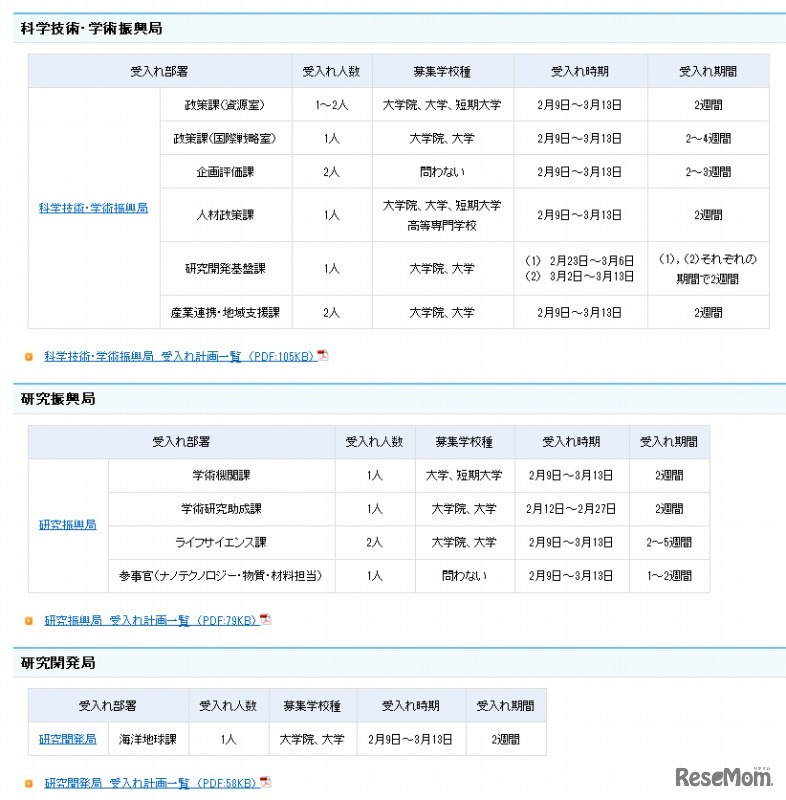786x800 pixels.
Task: Click (1),(2)それぞれの期間で2週間 cell
Action: [708, 268]
